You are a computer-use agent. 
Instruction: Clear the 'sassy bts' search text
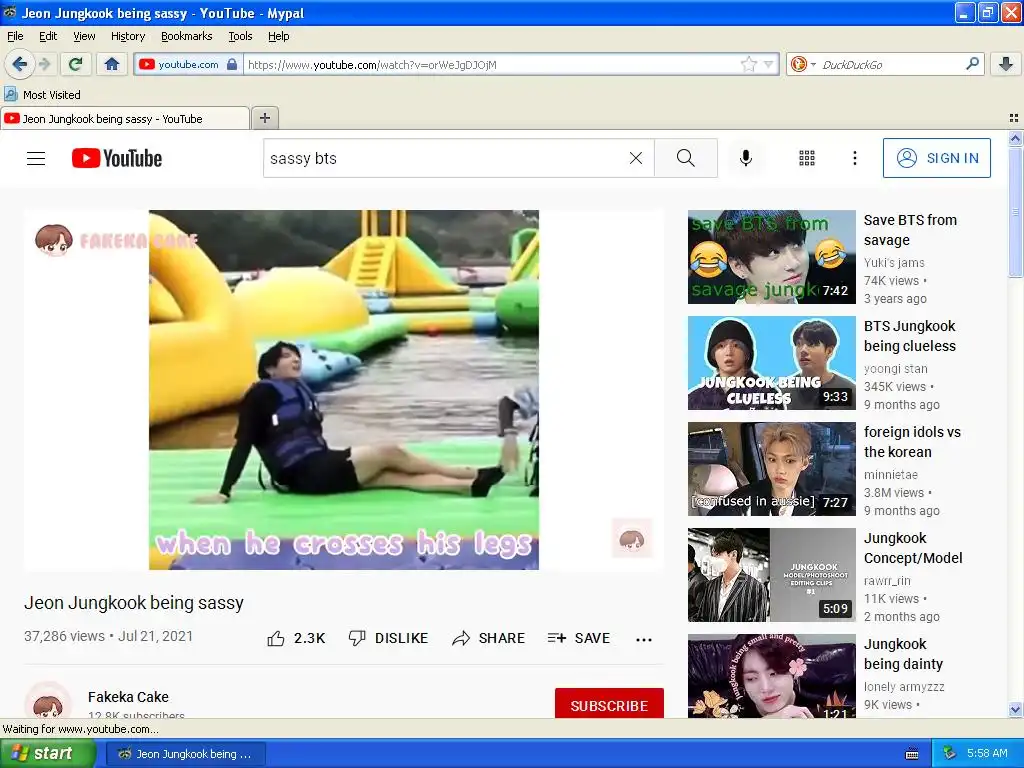[x=635, y=158]
